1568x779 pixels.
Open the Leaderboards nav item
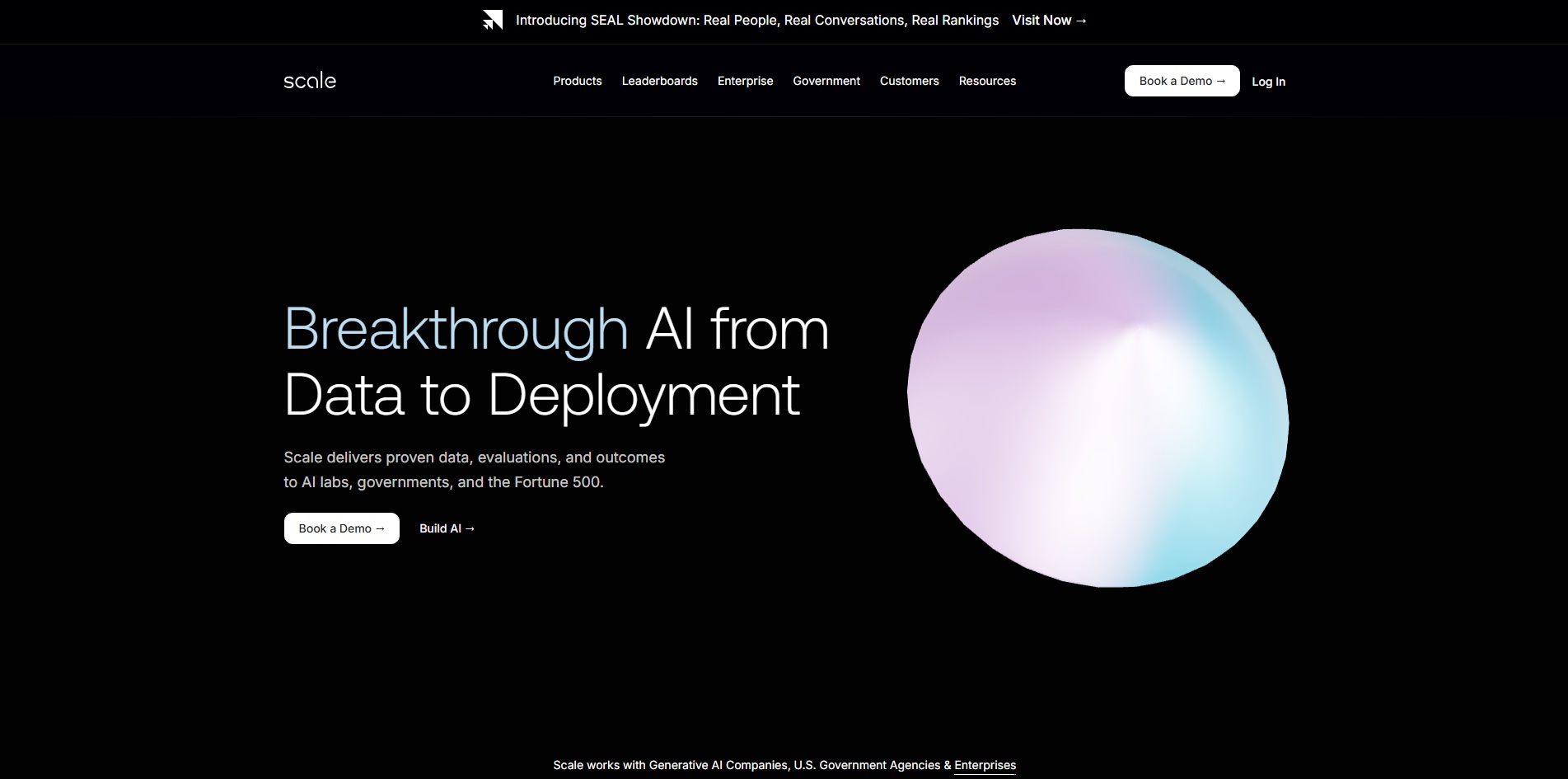click(659, 81)
